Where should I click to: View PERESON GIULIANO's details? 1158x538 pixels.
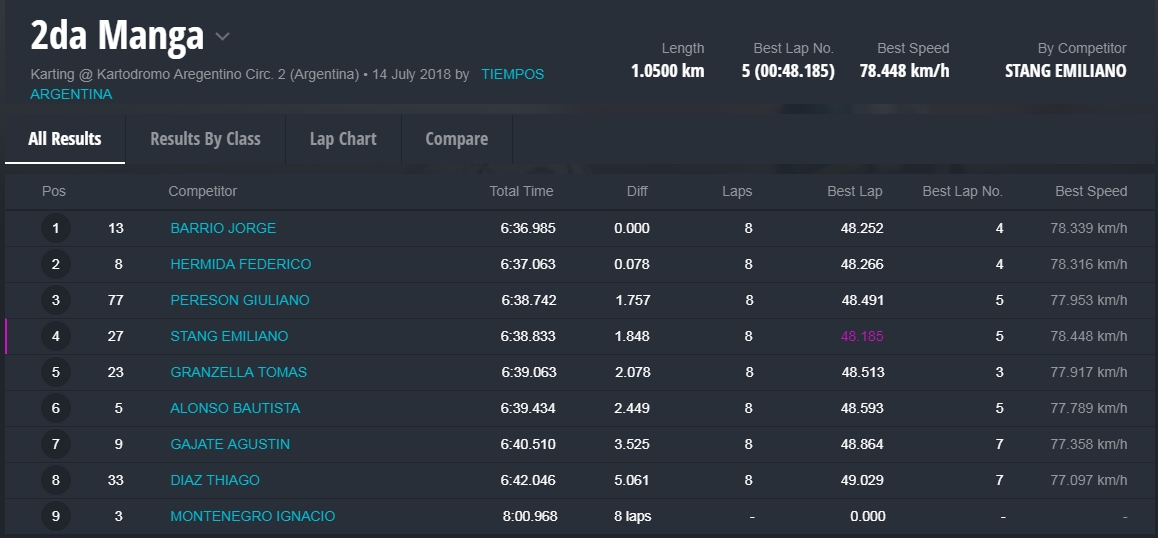(x=240, y=300)
